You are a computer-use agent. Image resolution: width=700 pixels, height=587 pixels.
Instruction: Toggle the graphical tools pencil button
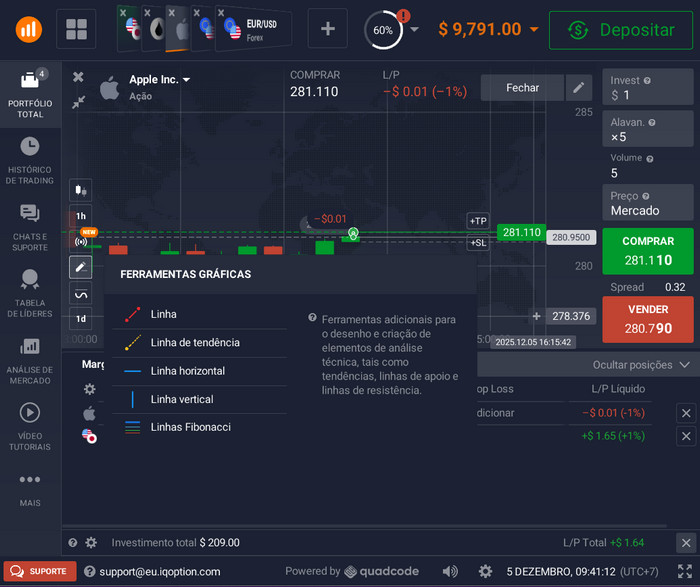point(81,267)
